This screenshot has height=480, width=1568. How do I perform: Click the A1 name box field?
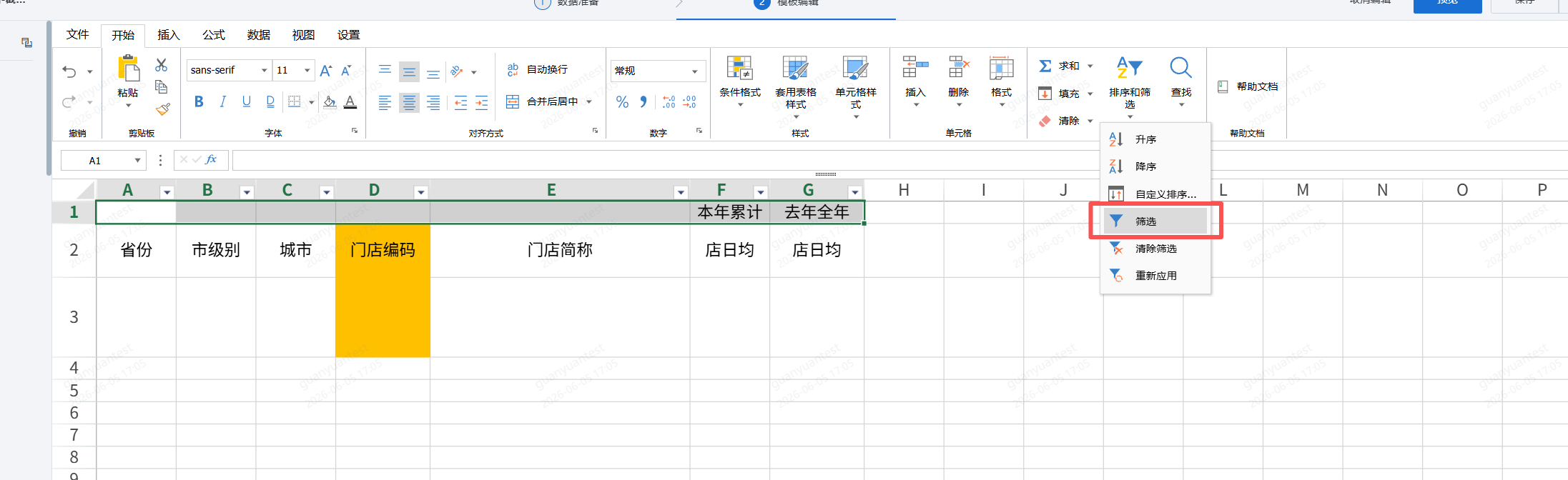[104, 161]
